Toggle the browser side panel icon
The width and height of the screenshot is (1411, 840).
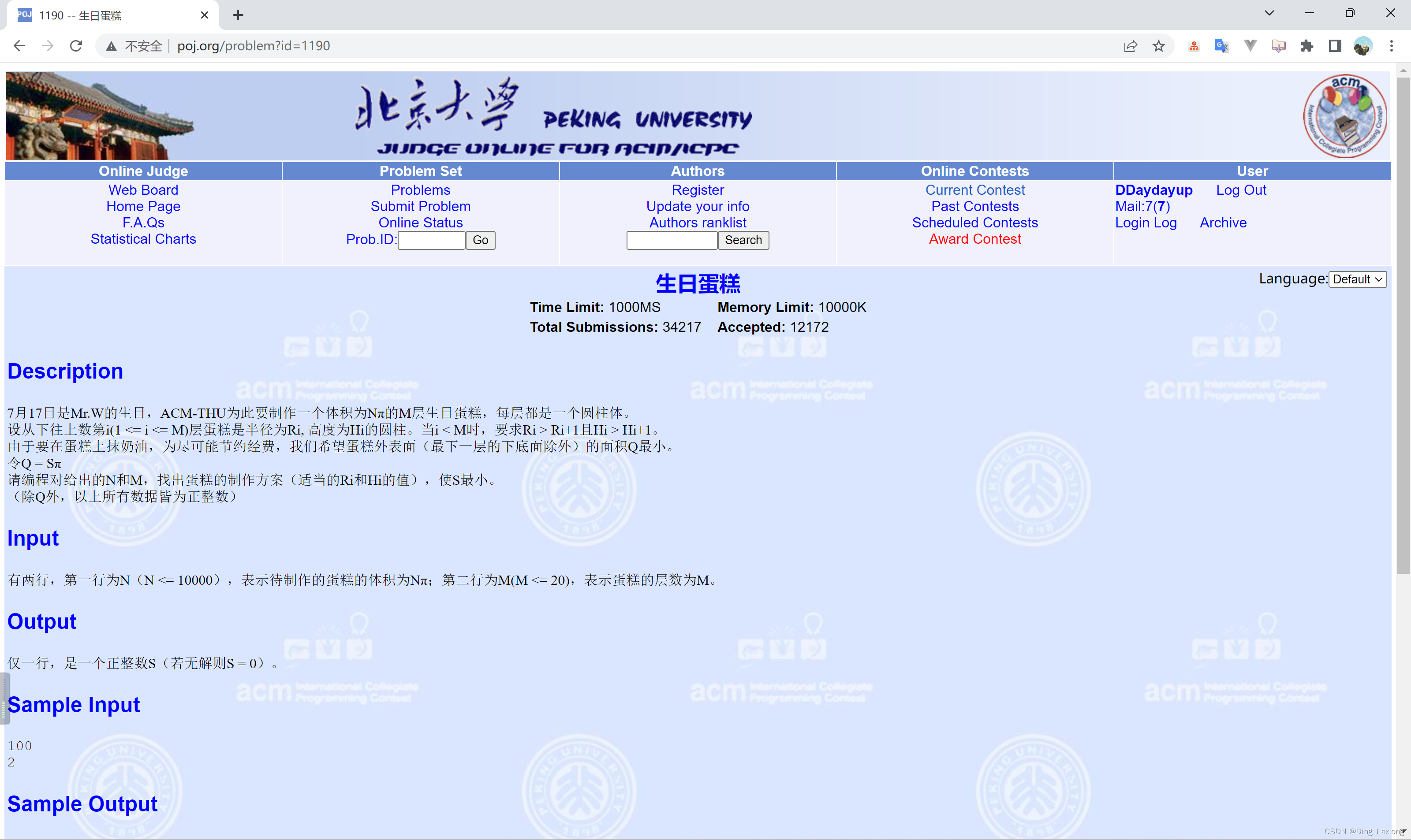[1335, 46]
